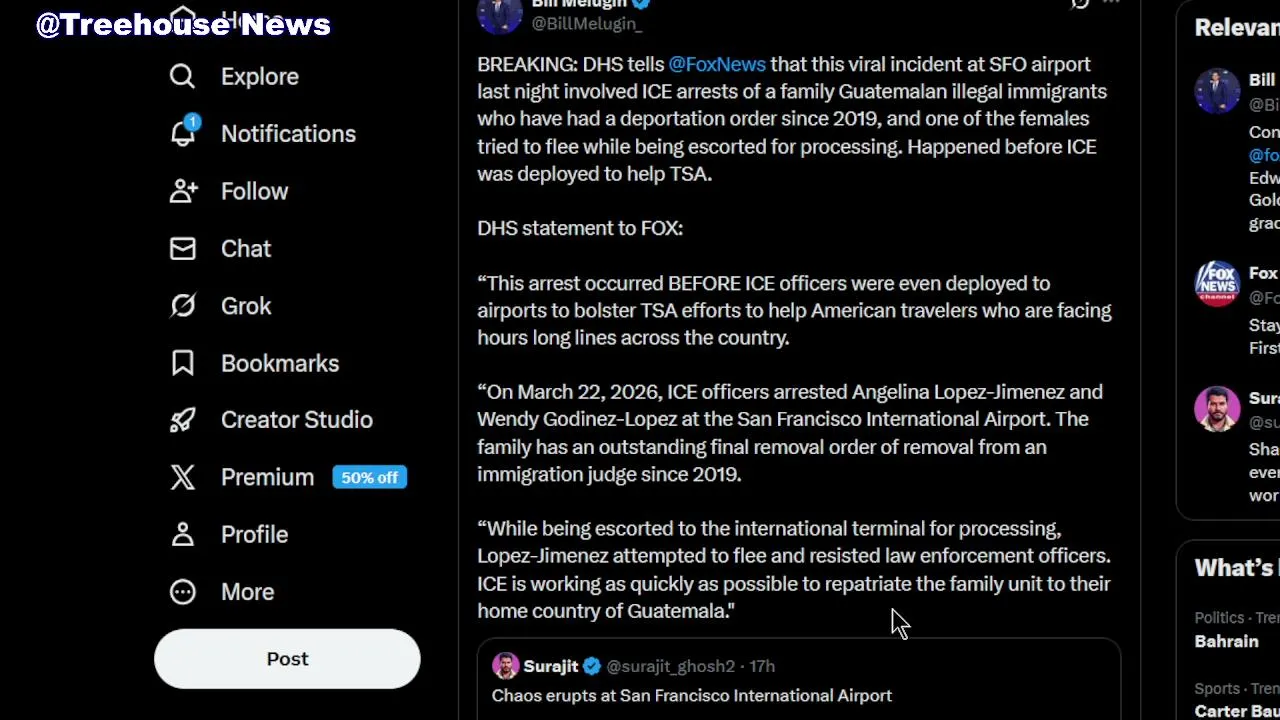The width and height of the screenshot is (1280, 720).
Task: Click the @surajit_ghosh2 handle
Action: pos(670,666)
